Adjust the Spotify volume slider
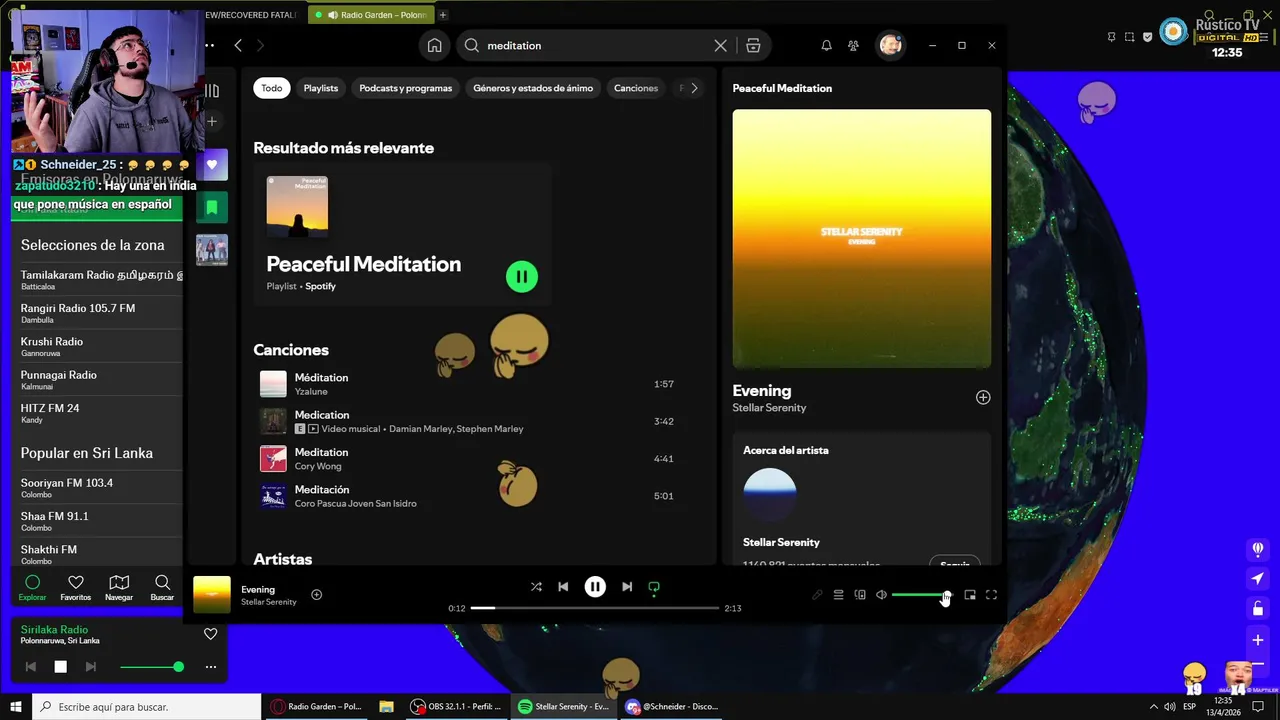Viewport: 1280px width, 720px height. [x=920, y=595]
